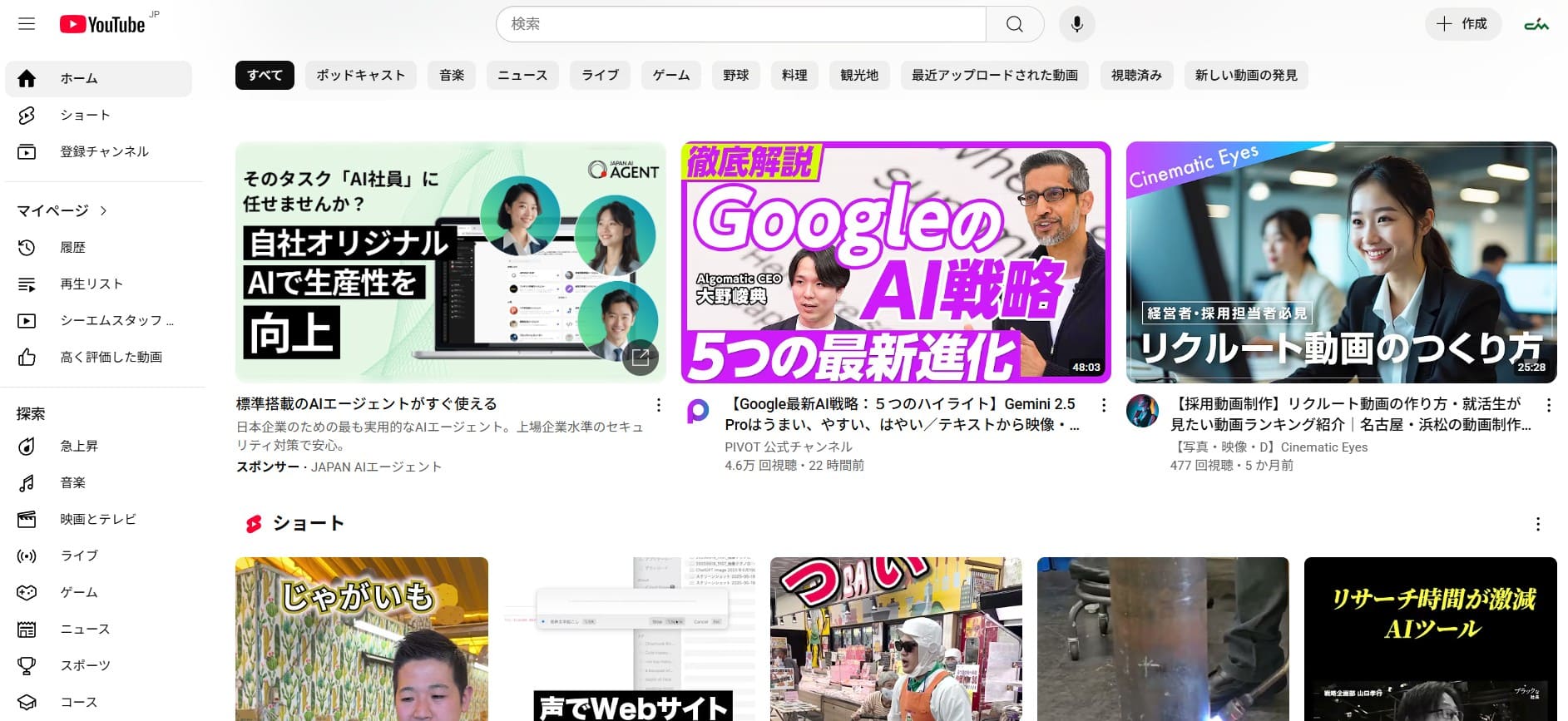This screenshot has width=1568, height=721.
Task: Open options menu for Google AI戦略 video
Action: coord(1103,405)
